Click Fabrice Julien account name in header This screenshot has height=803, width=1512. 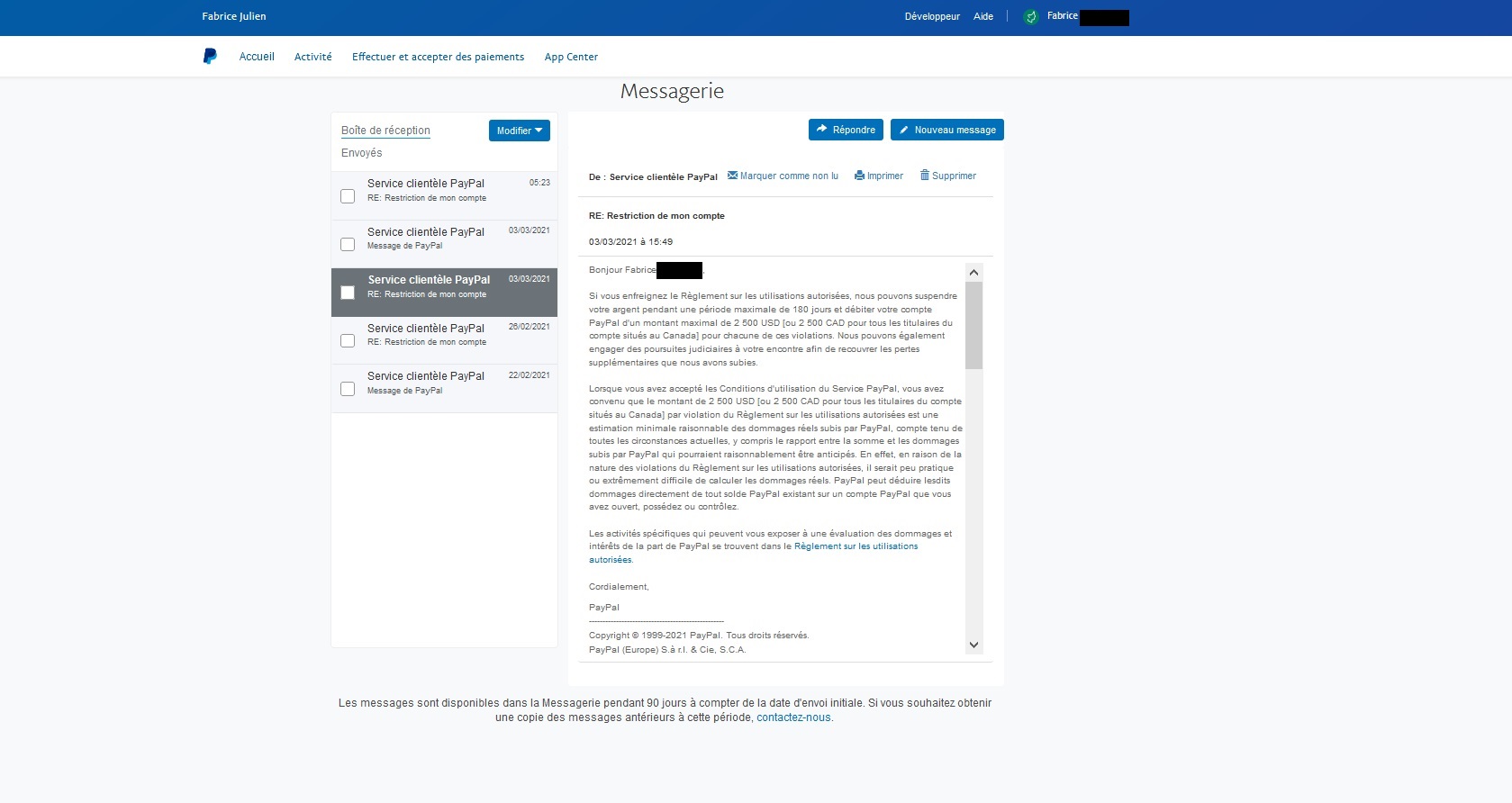point(234,16)
